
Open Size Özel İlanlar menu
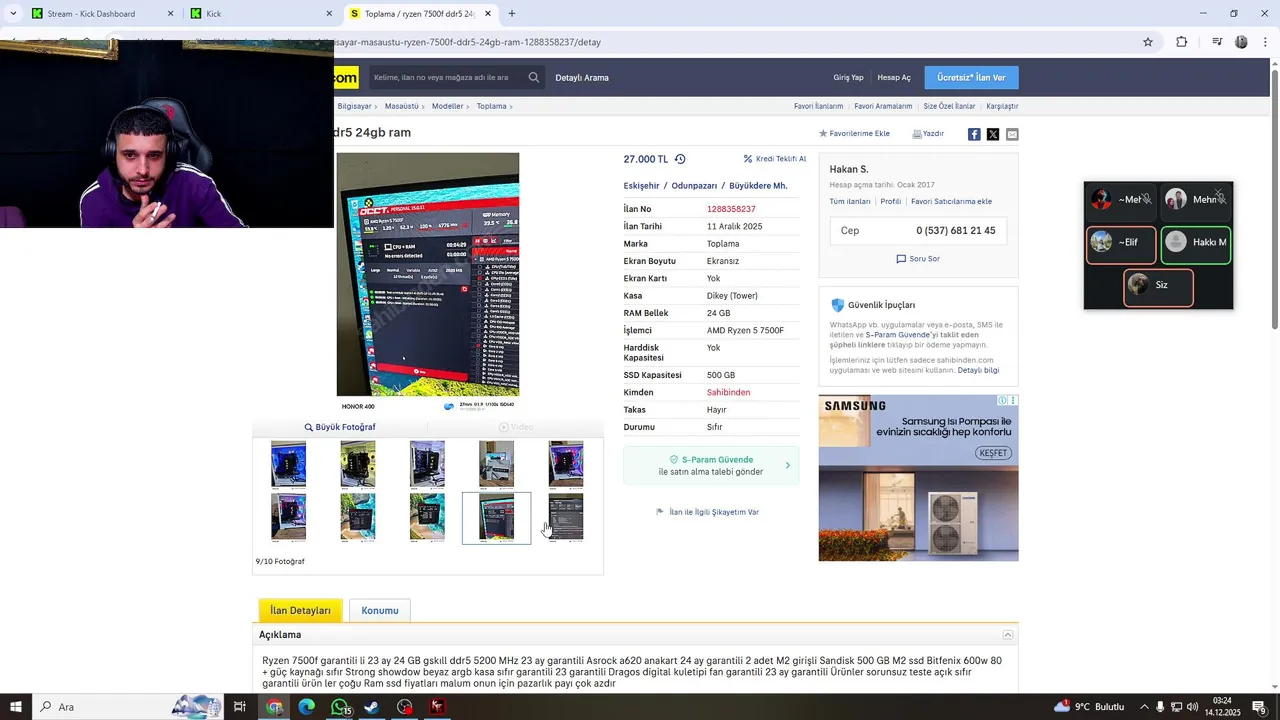click(x=949, y=106)
